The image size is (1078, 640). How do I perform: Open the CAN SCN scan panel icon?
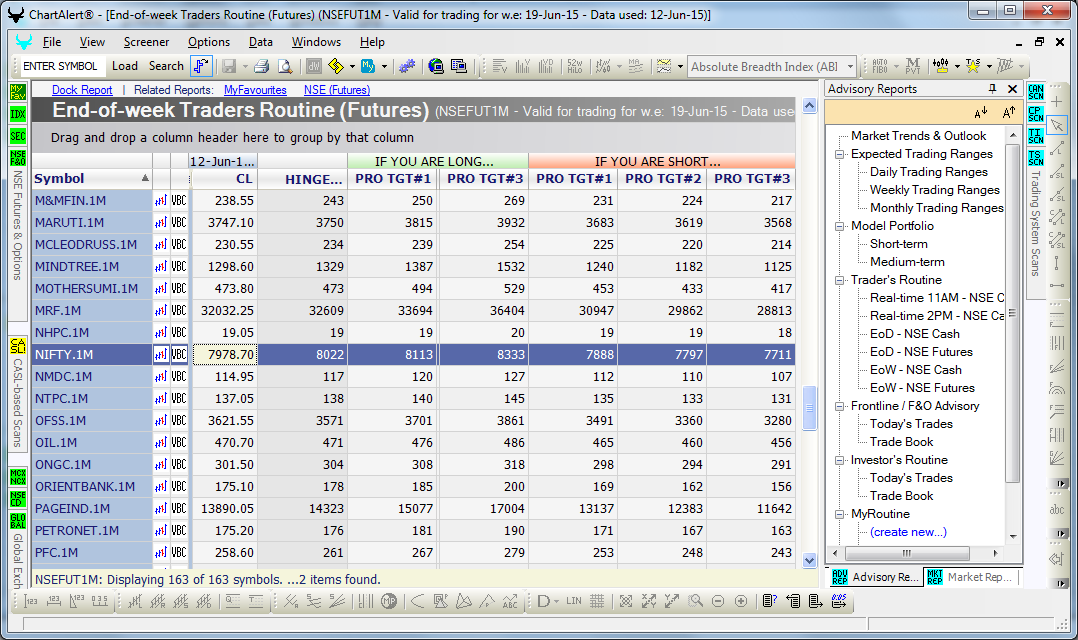coord(1036,91)
